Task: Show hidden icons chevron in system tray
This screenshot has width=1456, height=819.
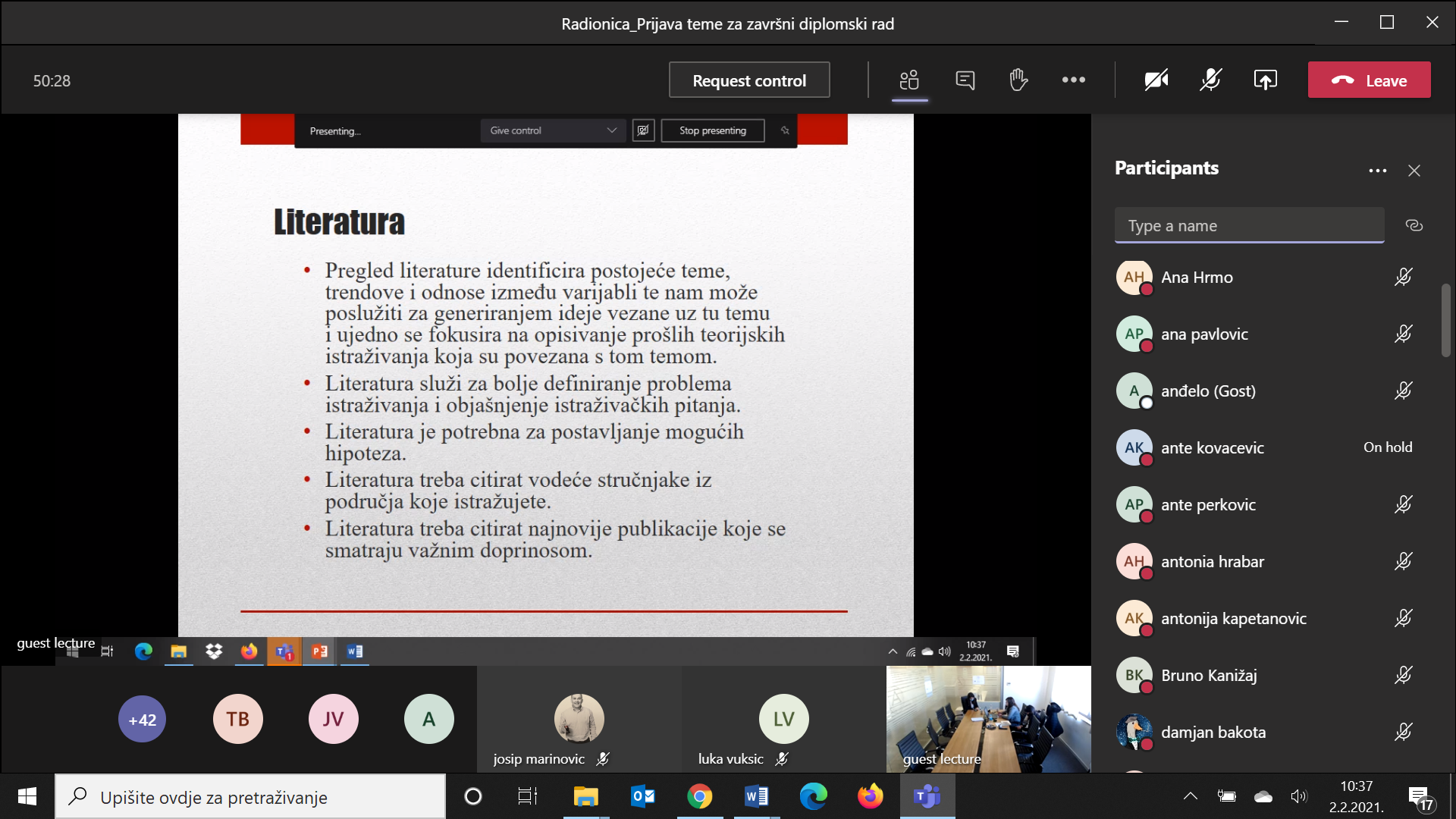Action: tap(1190, 796)
